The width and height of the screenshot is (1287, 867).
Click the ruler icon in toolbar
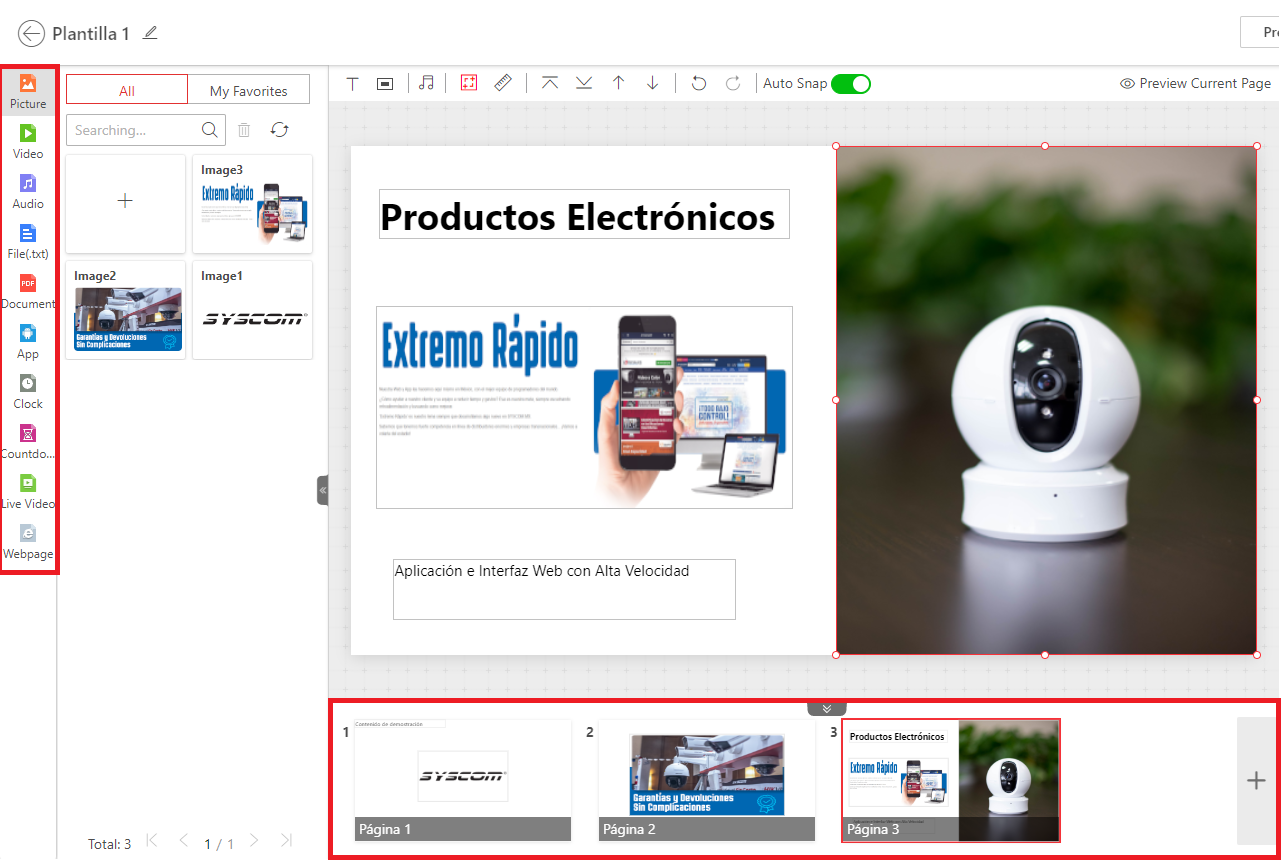pyautogui.click(x=503, y=83)
